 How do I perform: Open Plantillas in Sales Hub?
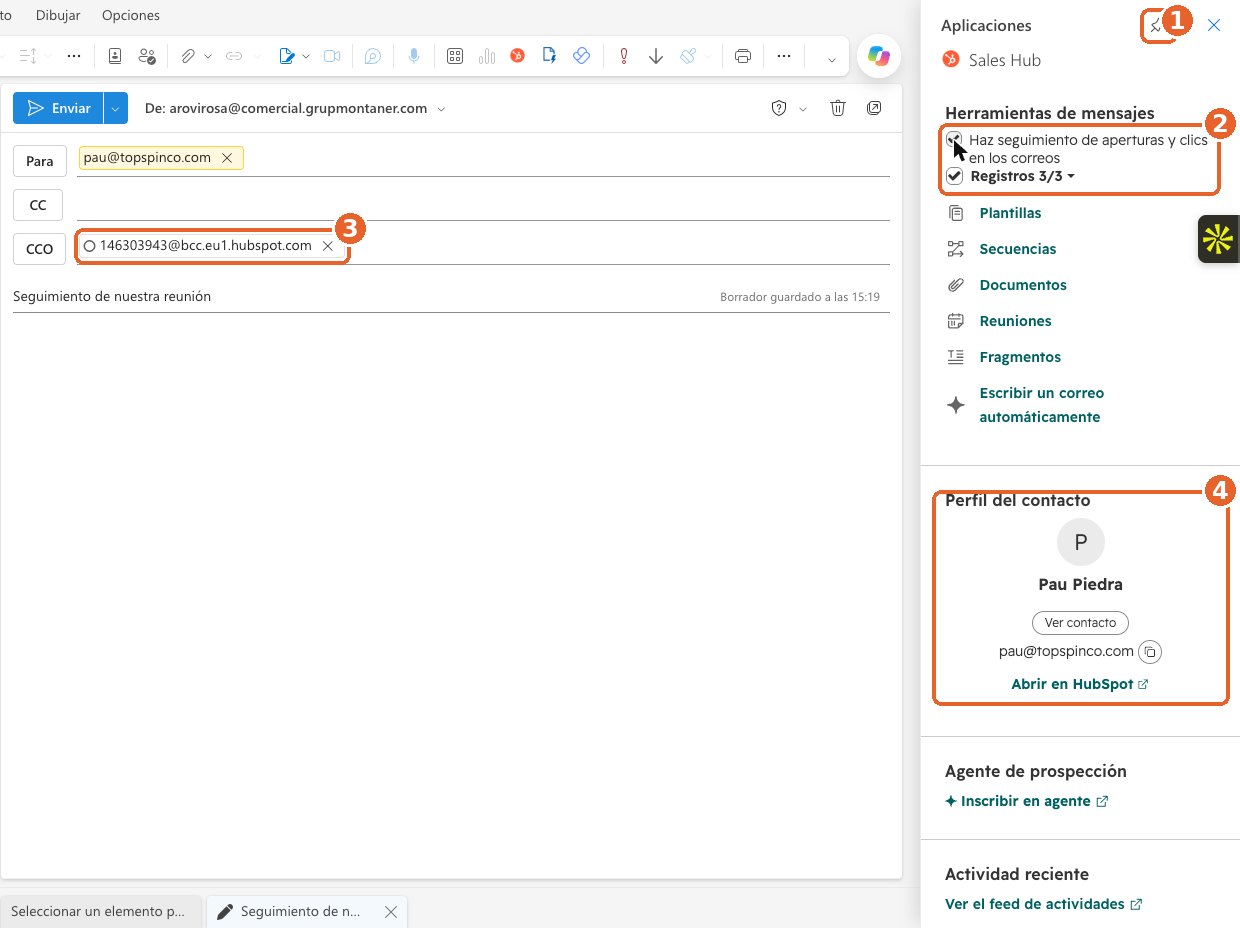[1010, 213]
